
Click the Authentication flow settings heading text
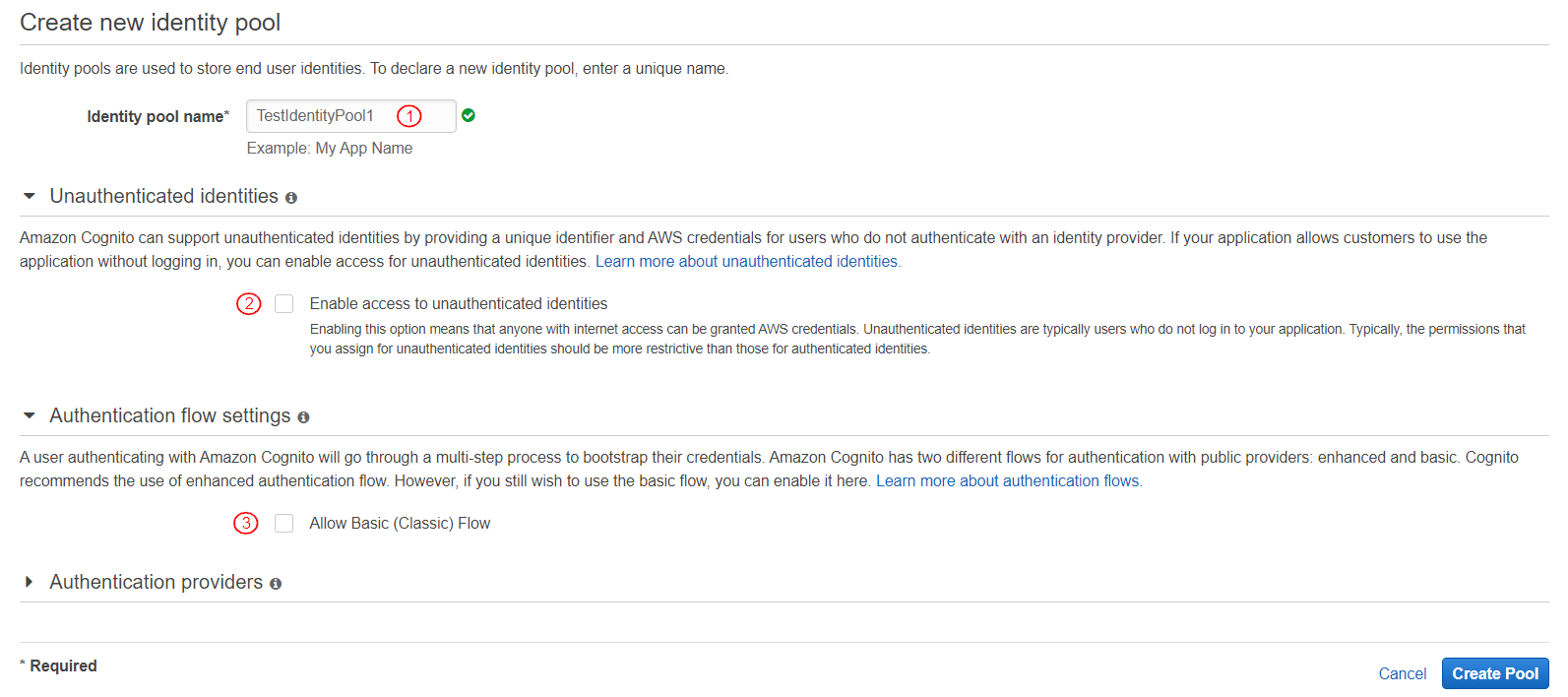pyautogui.click(x=170, y=416)
